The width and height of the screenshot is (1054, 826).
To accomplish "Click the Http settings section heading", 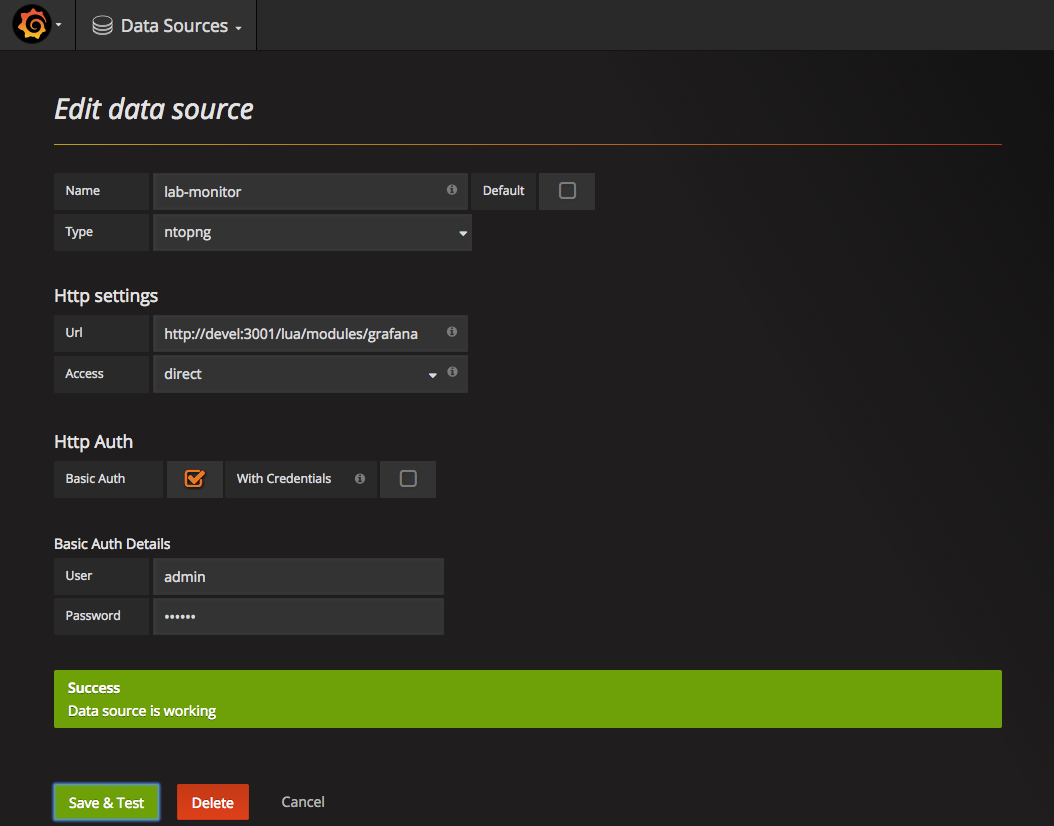I will pyautogui.click(x=106, y=296).
